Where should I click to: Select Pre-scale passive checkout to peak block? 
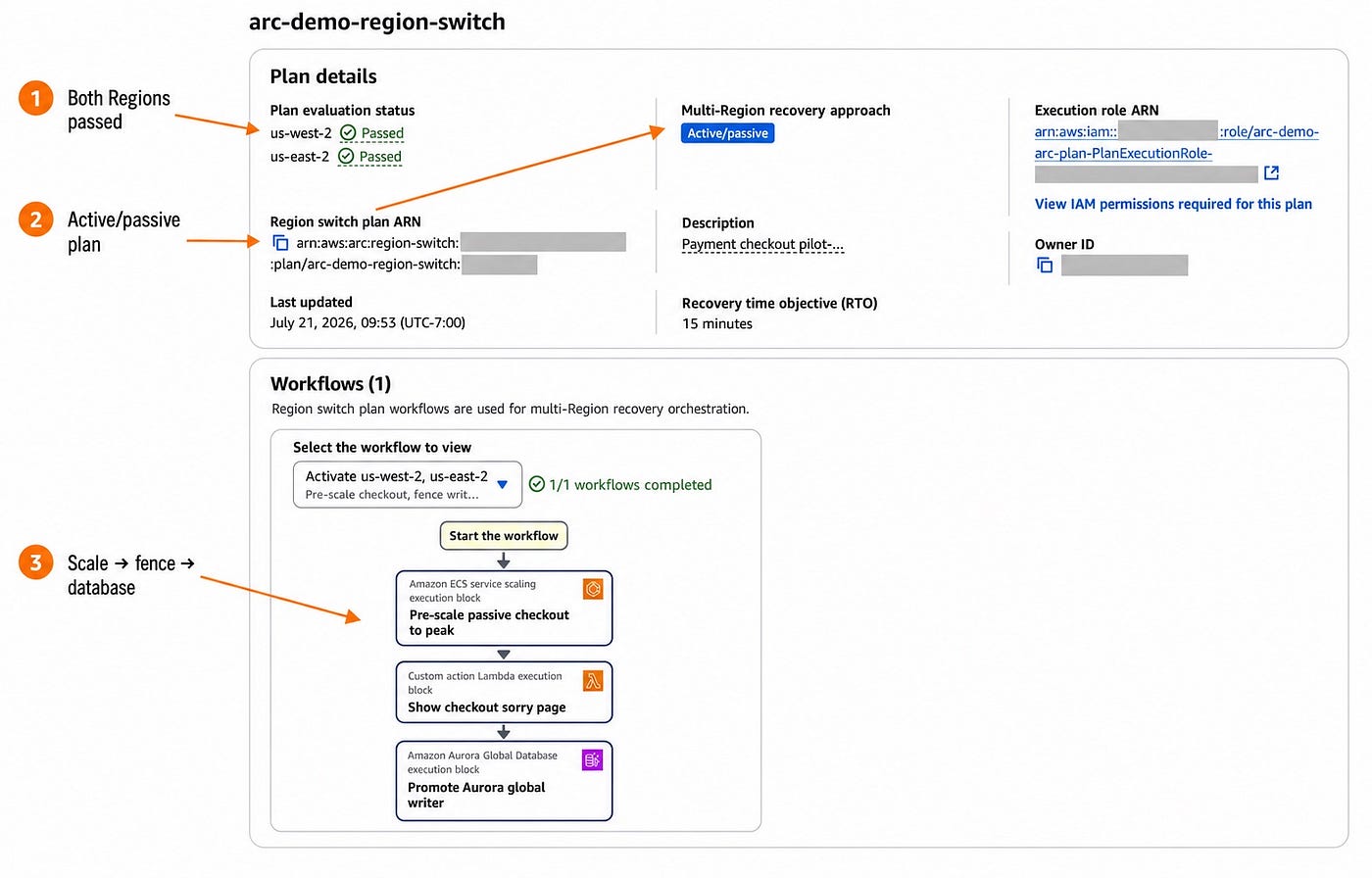(504, 609)
